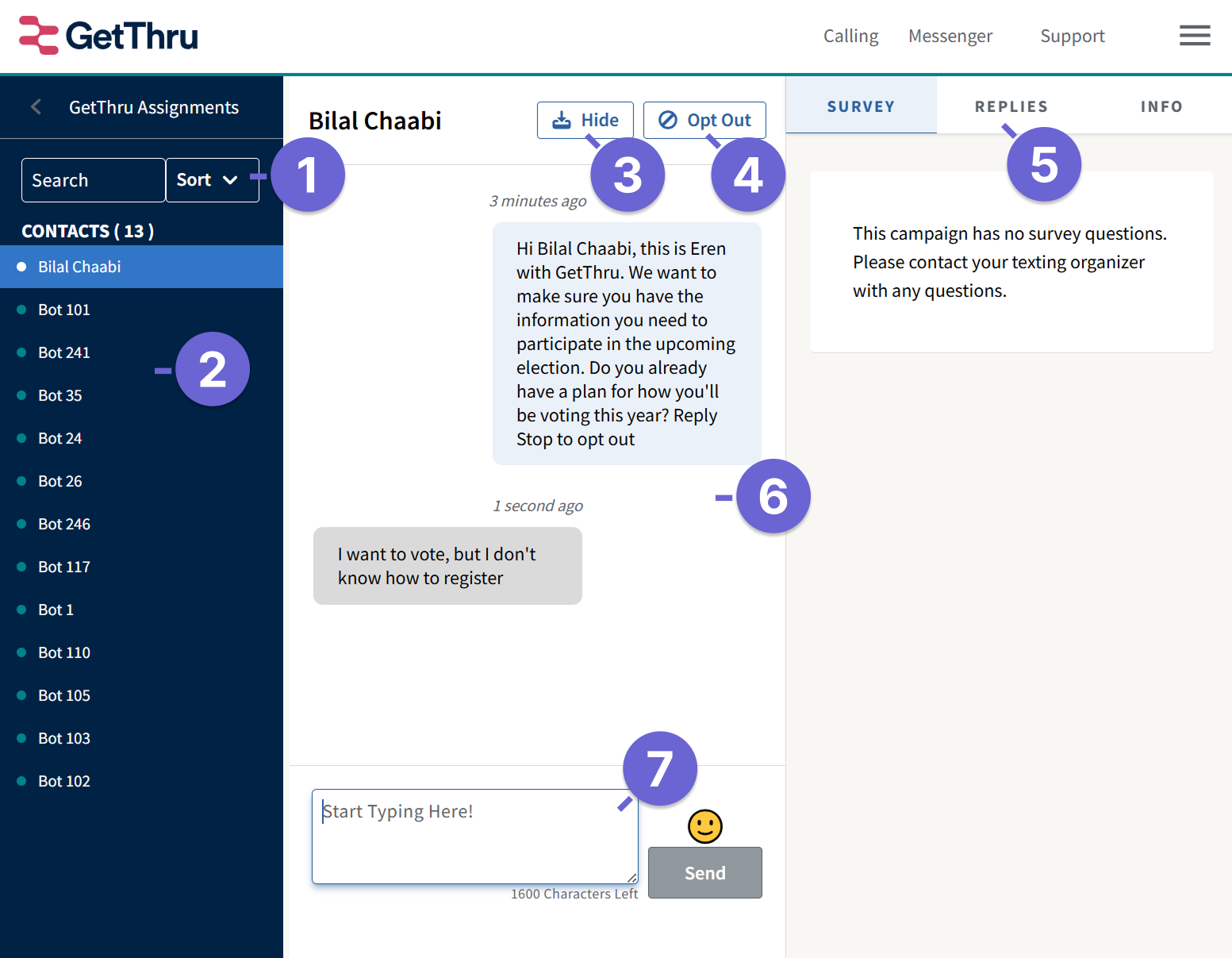
Task: Click the 'CONTACTS ( 13 )' heading
Action: pos(88,231)
